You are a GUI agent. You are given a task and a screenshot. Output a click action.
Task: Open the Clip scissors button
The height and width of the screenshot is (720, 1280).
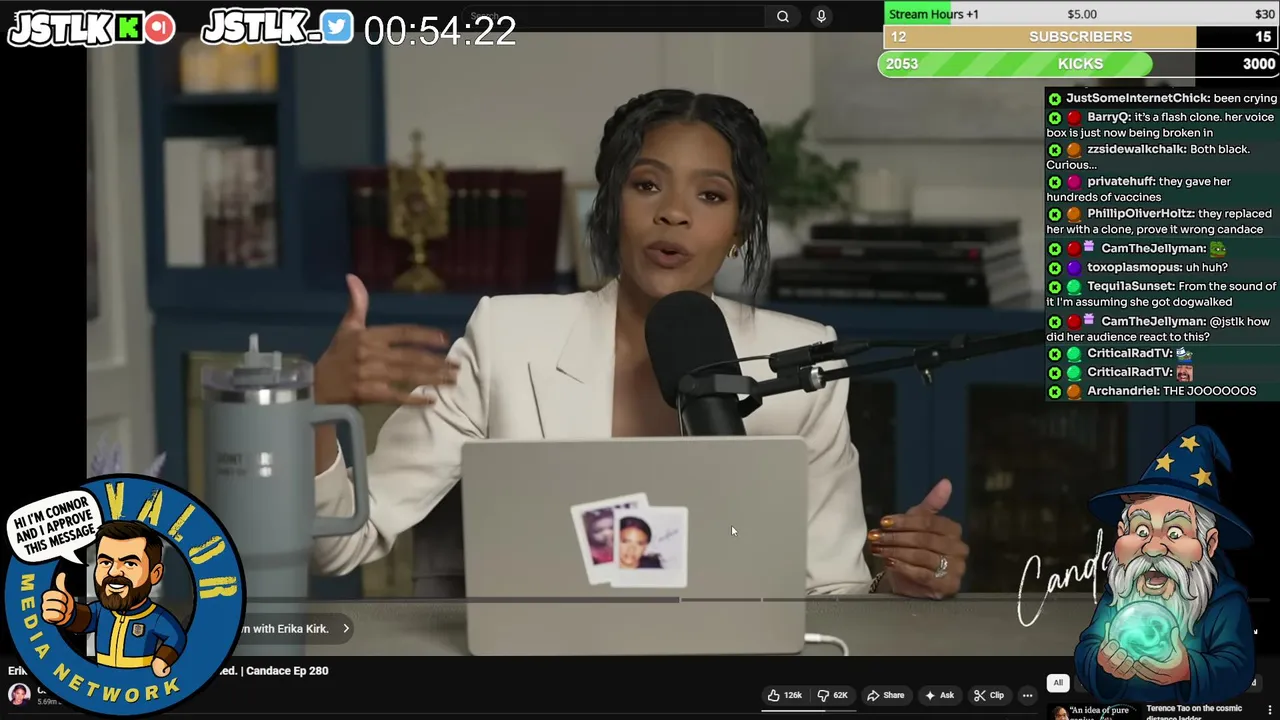pyautogui.click(x=989, y=695)
